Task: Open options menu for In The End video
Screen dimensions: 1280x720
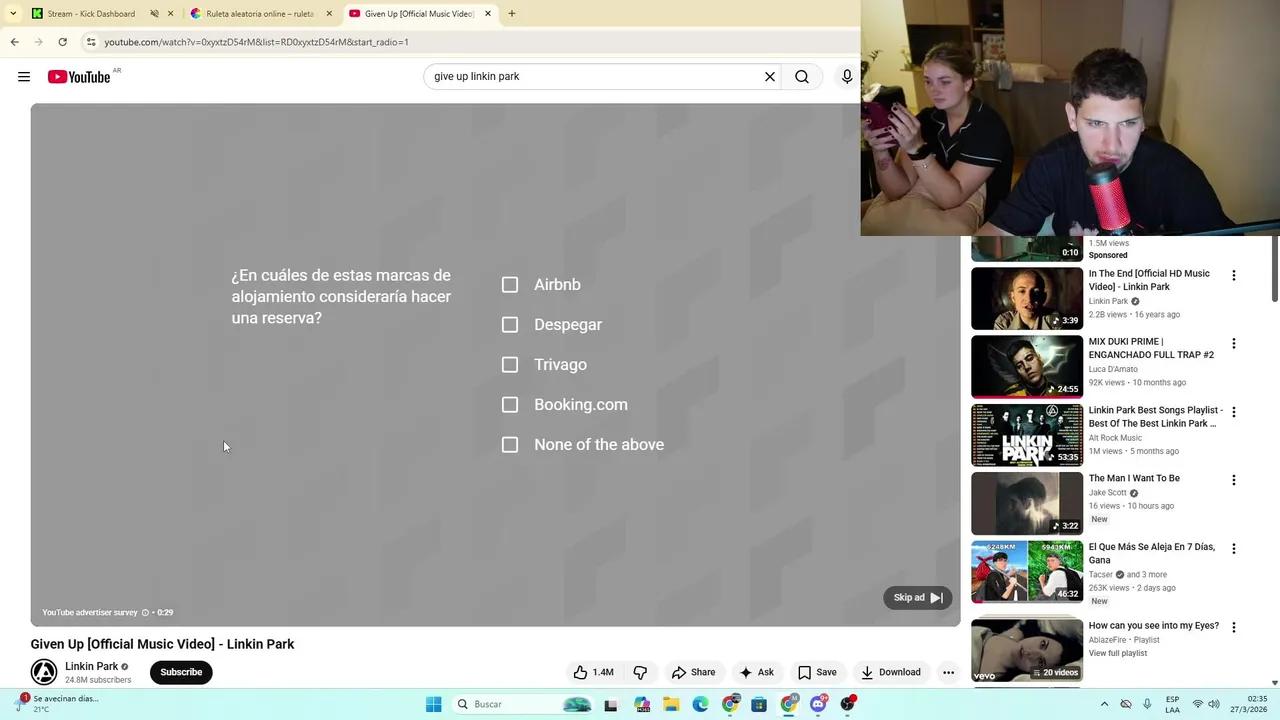Action: click(1233, 275)
